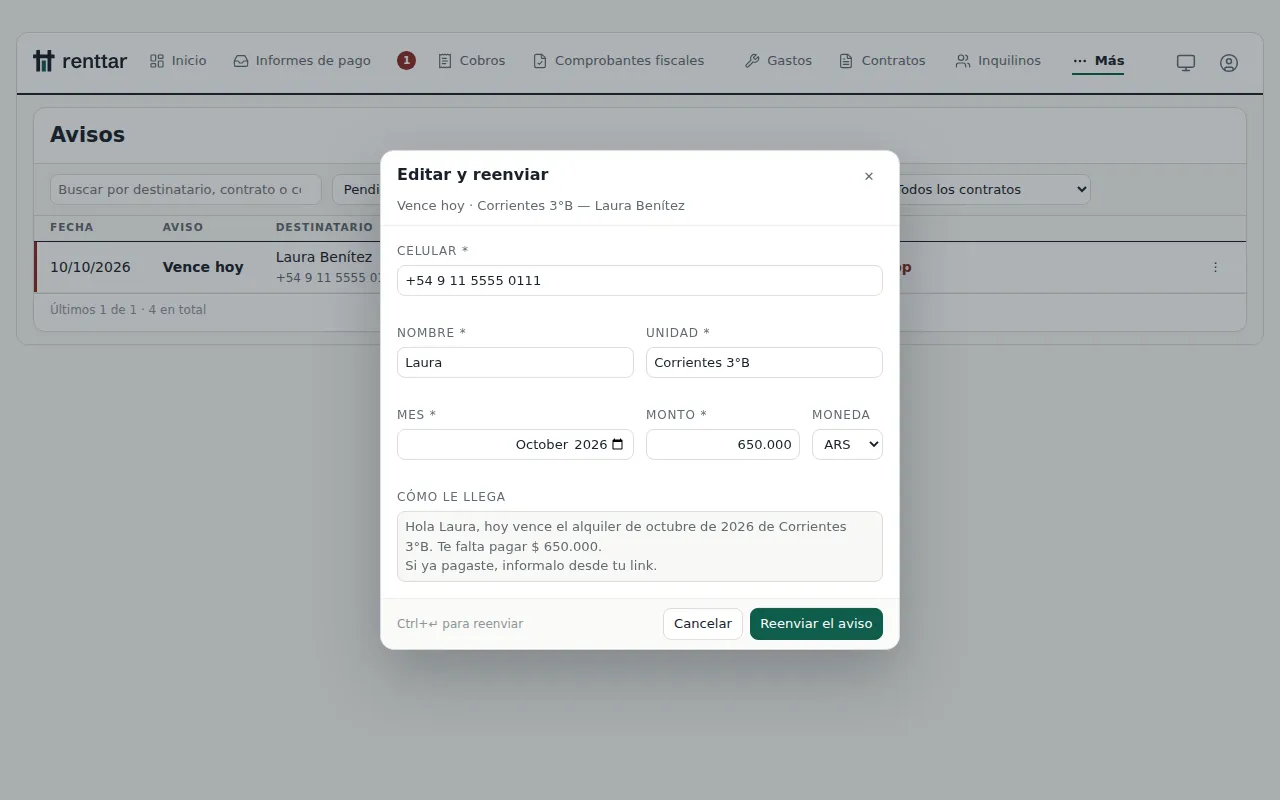Focus the Buscar por destinatario search box
The height and width of the screenshot is (800, 1280).
click(x=186, y=189)
